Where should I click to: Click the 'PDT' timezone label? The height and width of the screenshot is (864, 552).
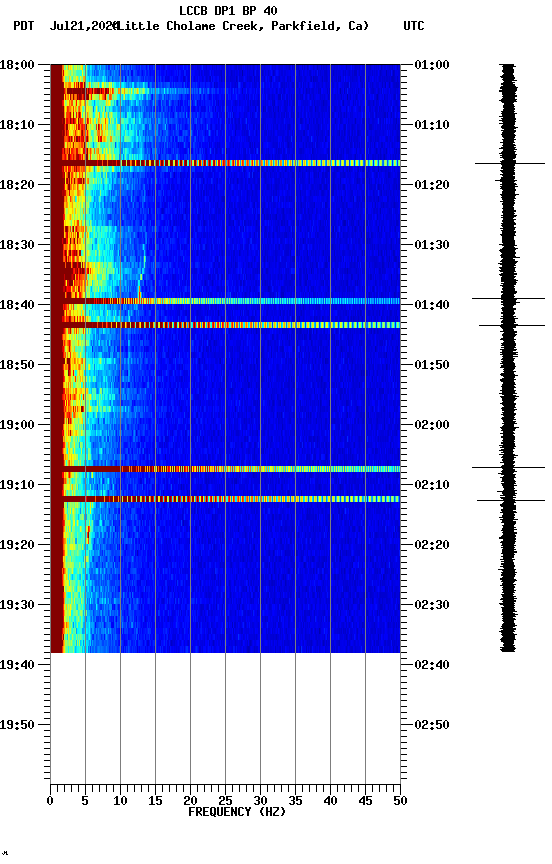(24, 26)
